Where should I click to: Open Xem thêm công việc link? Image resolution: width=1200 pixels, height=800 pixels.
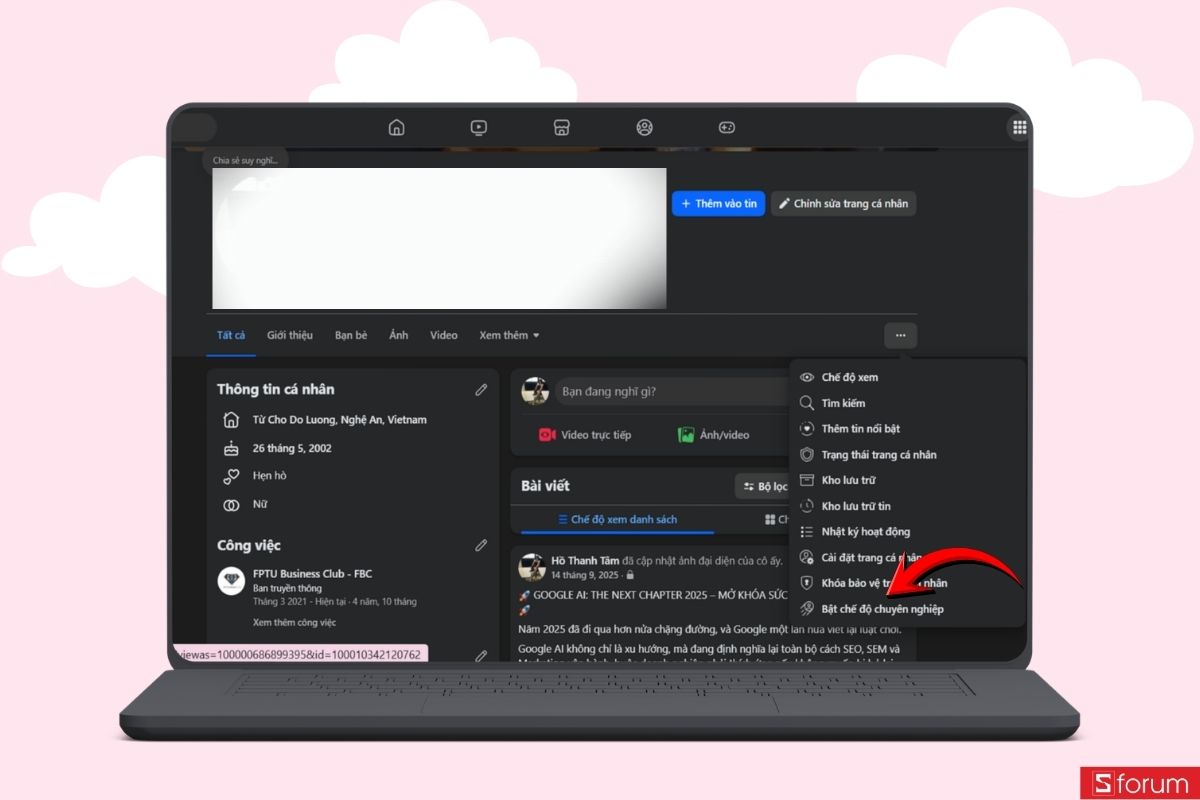coord(294,623)
